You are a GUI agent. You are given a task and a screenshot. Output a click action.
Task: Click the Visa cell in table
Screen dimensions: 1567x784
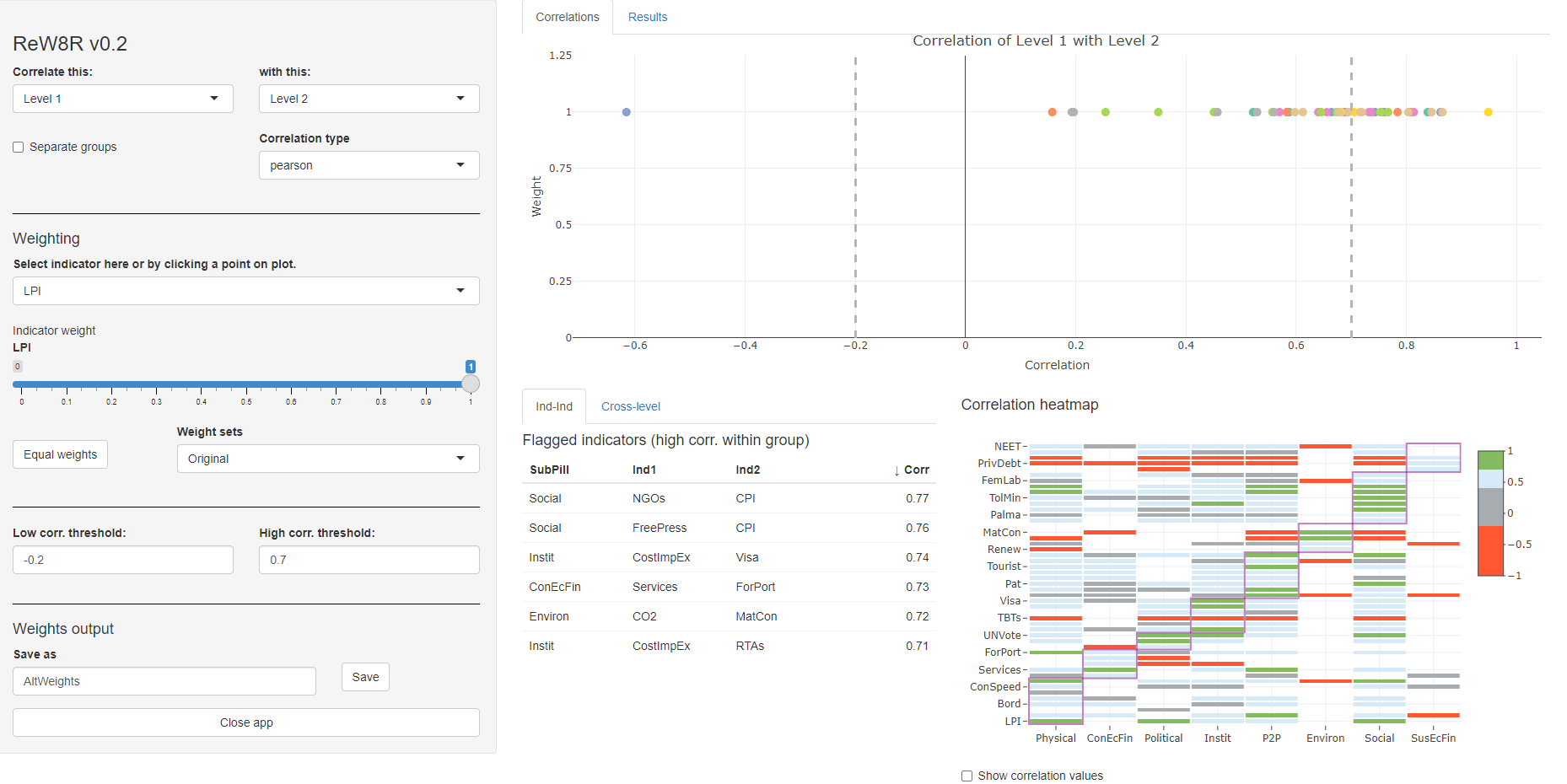click(x=746, y=557)
